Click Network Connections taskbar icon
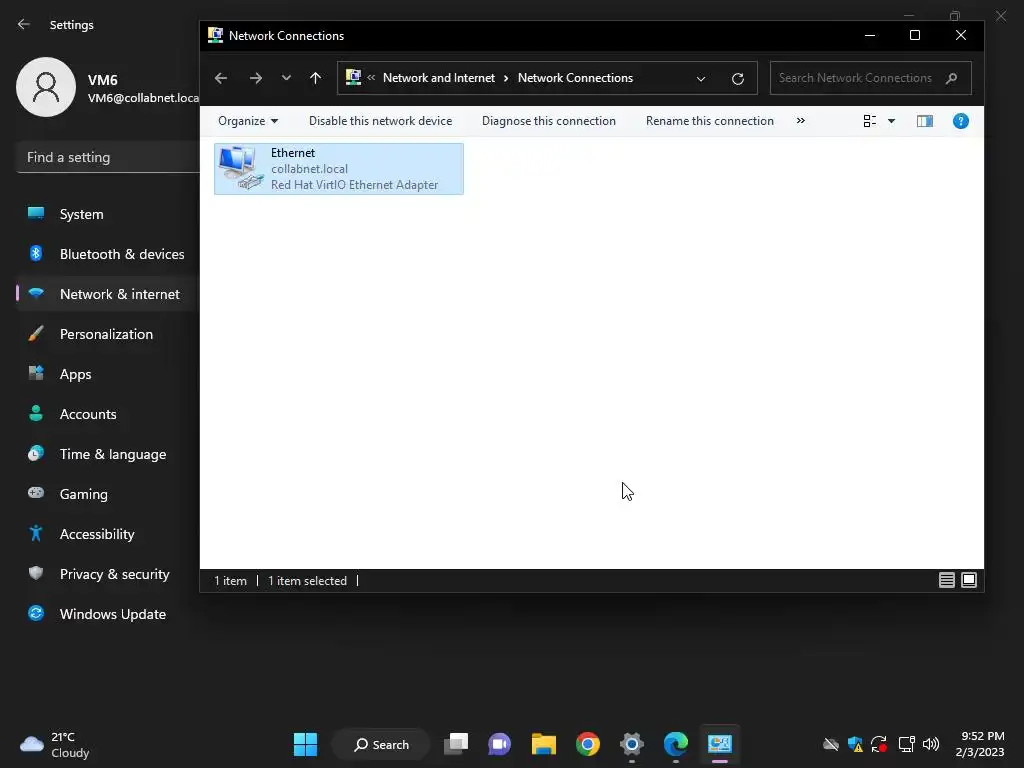This screenshot has width=1024, height=768. click(720, 744)
